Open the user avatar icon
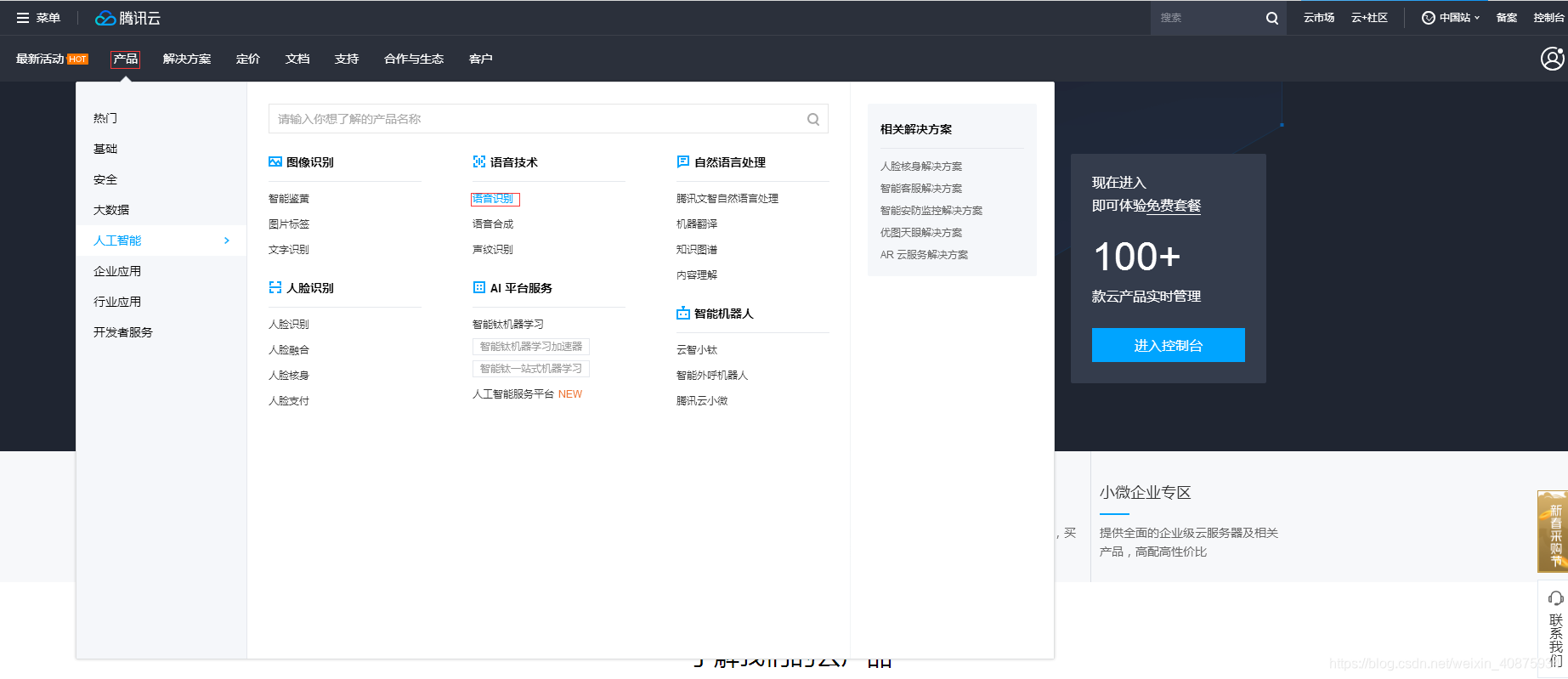 coord(1553,59)
